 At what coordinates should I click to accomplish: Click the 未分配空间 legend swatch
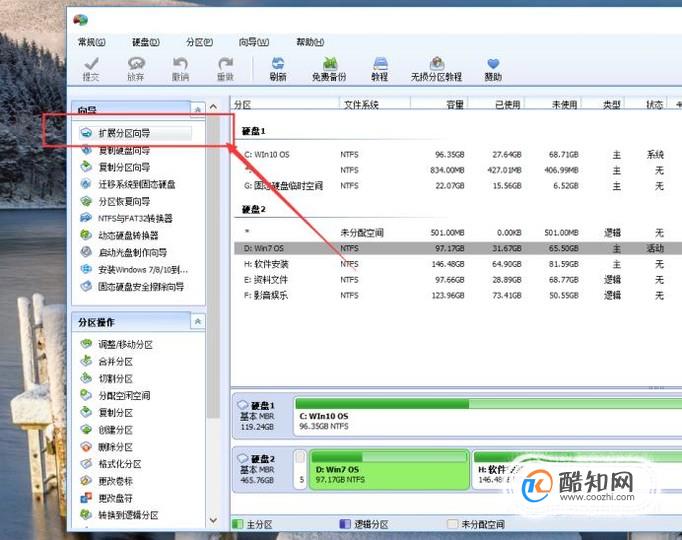point(453,524)
